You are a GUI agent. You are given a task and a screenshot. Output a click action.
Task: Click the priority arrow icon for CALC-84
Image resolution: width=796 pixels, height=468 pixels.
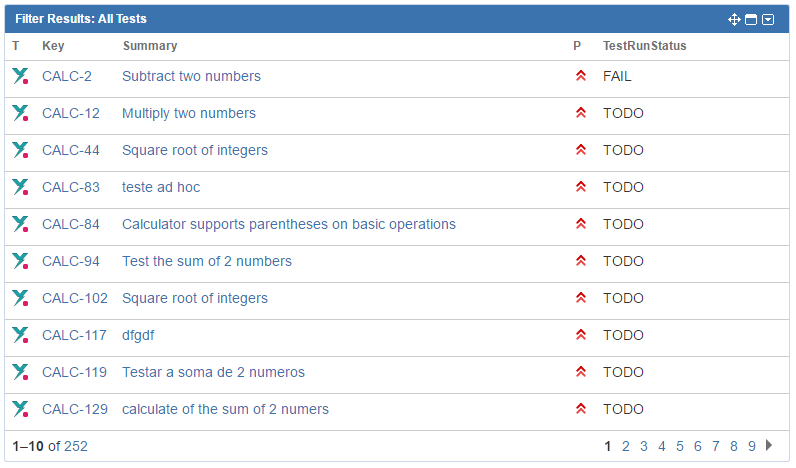[581, 224]
